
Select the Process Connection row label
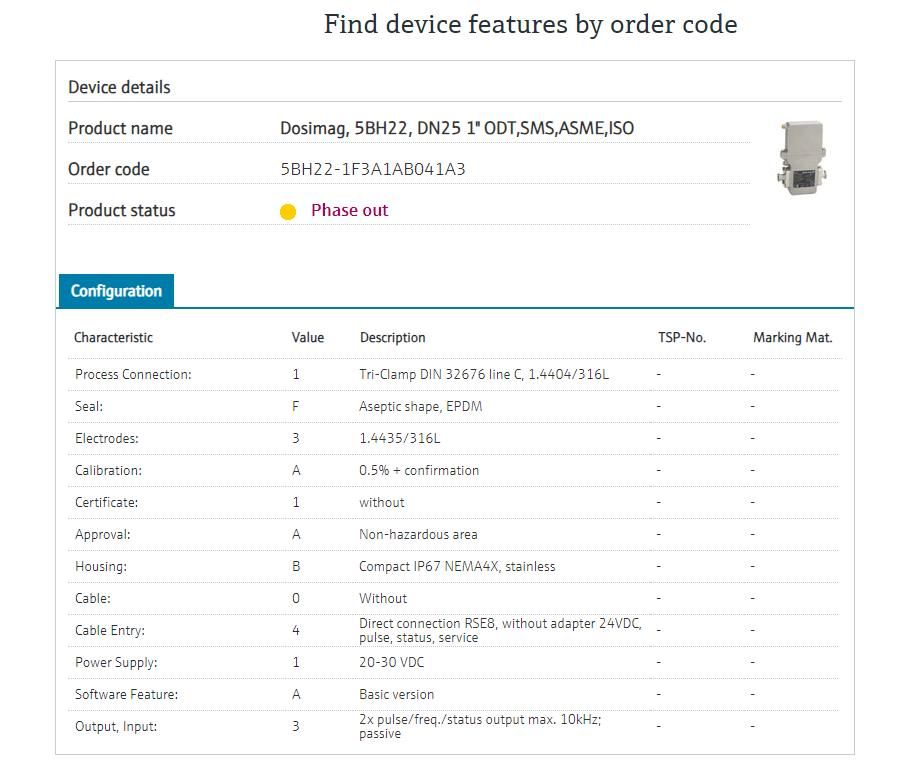[133, 374]
